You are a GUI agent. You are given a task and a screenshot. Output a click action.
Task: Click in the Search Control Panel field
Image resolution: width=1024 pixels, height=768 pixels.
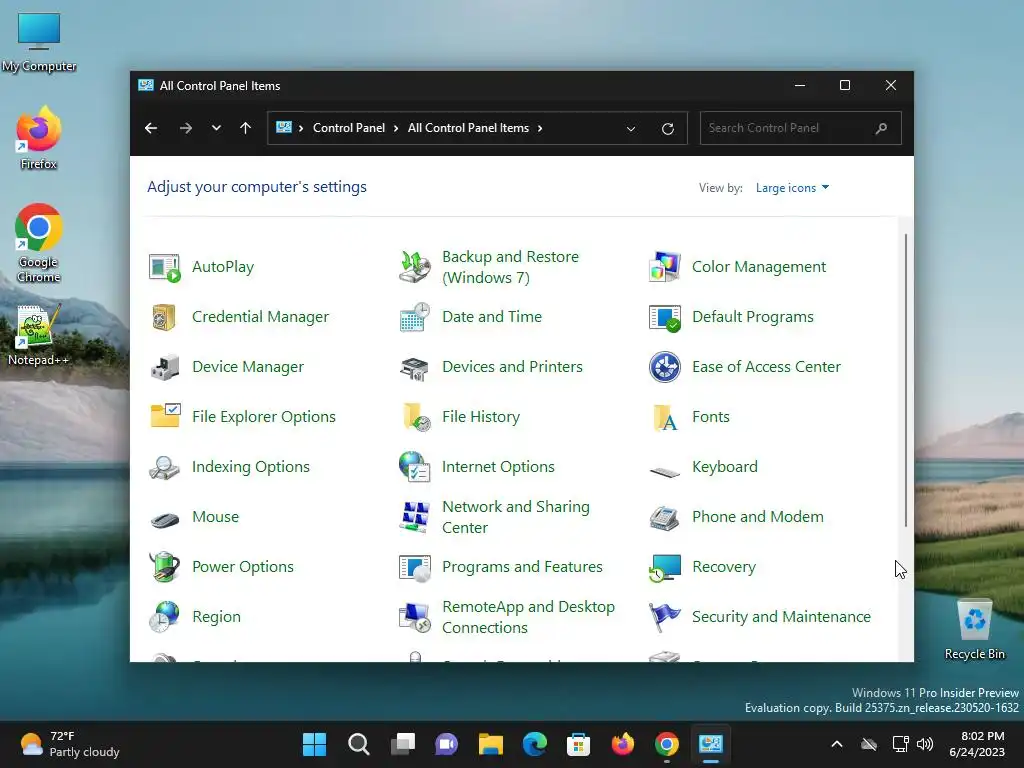(x=801, y=128)
